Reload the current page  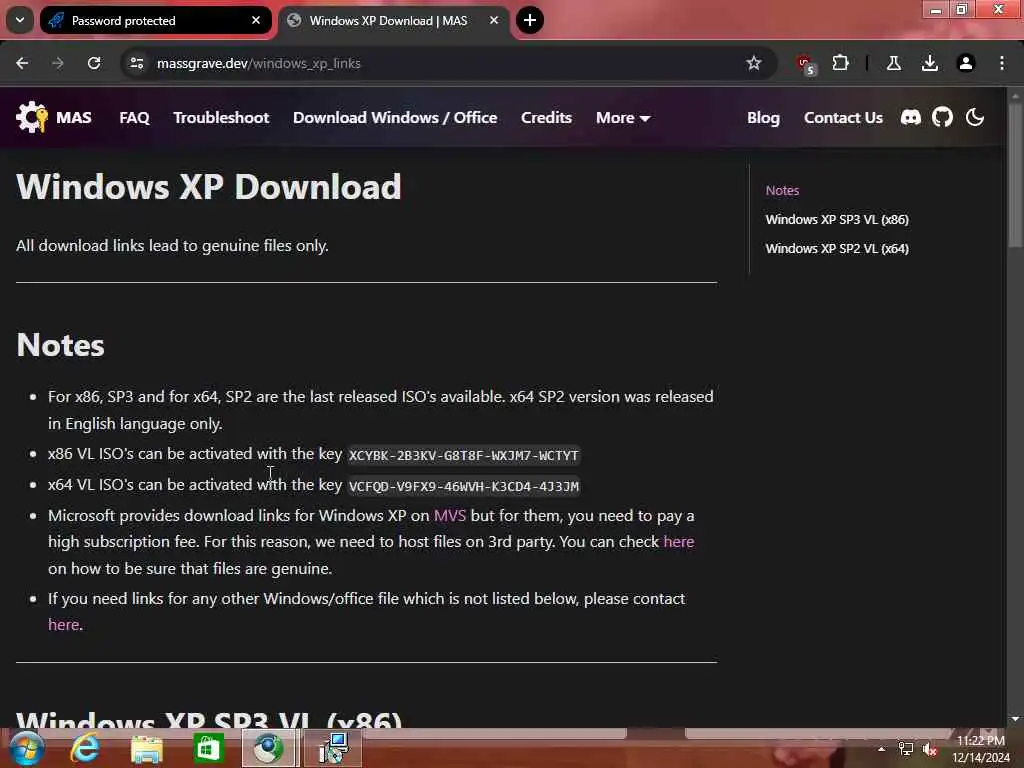pyautogui.click(x=94, y=63)
